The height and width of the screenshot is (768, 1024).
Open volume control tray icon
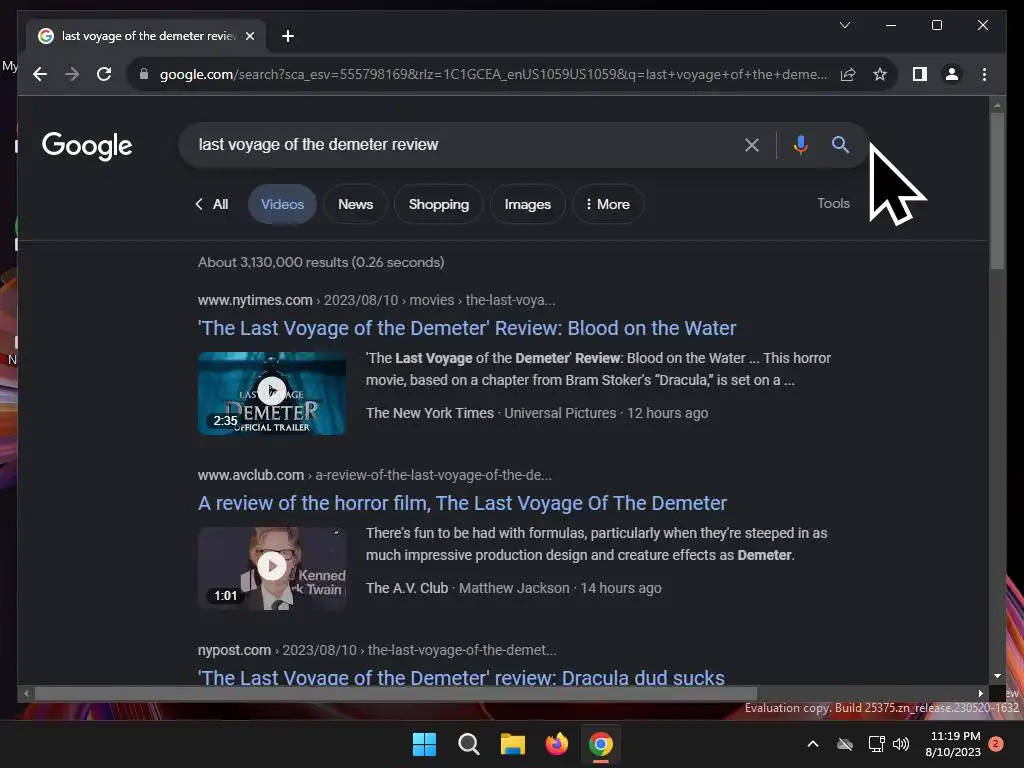[x=901, y=744]
